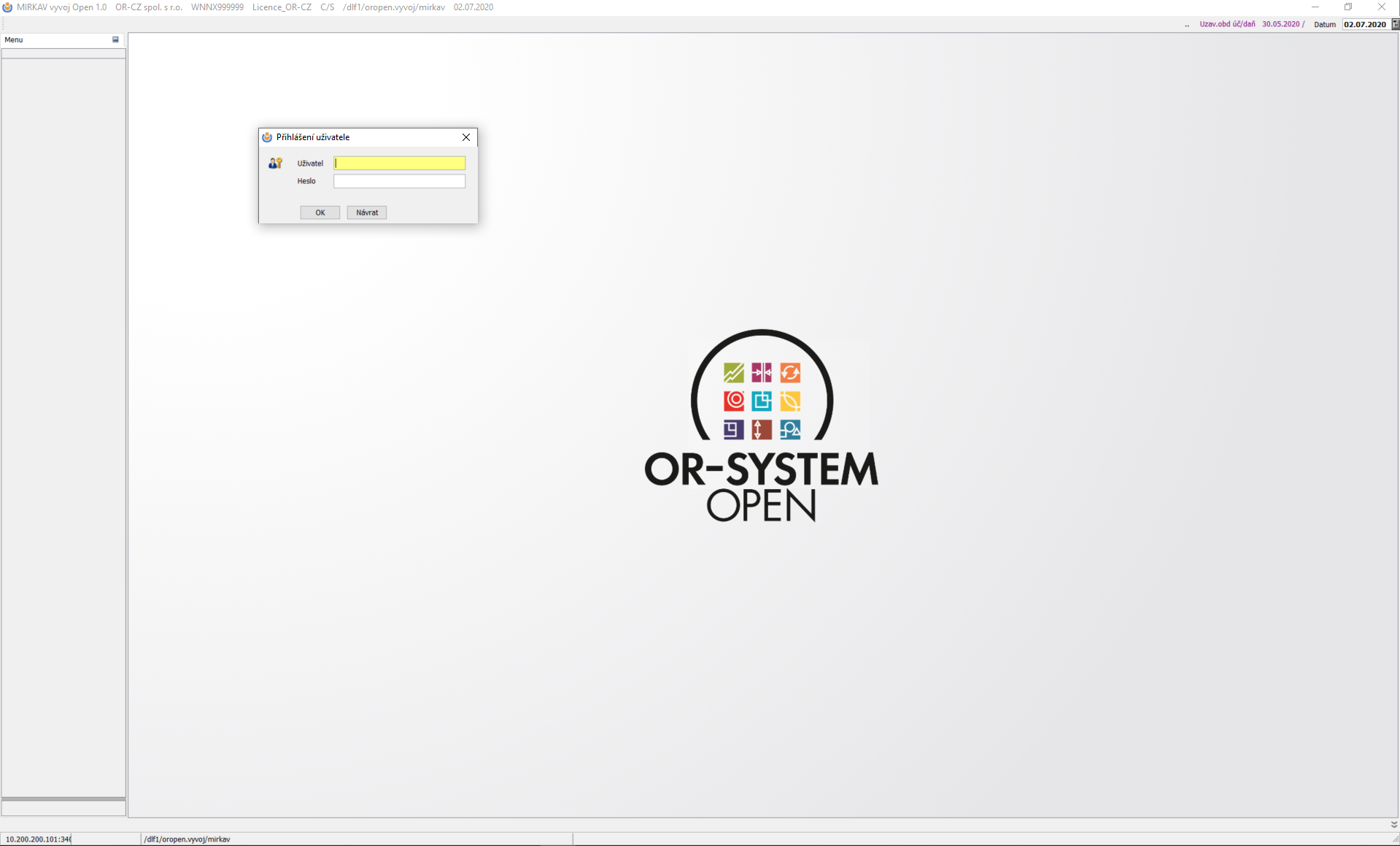
Task: Focus the Uživatel username field
Action: [399, 164]
